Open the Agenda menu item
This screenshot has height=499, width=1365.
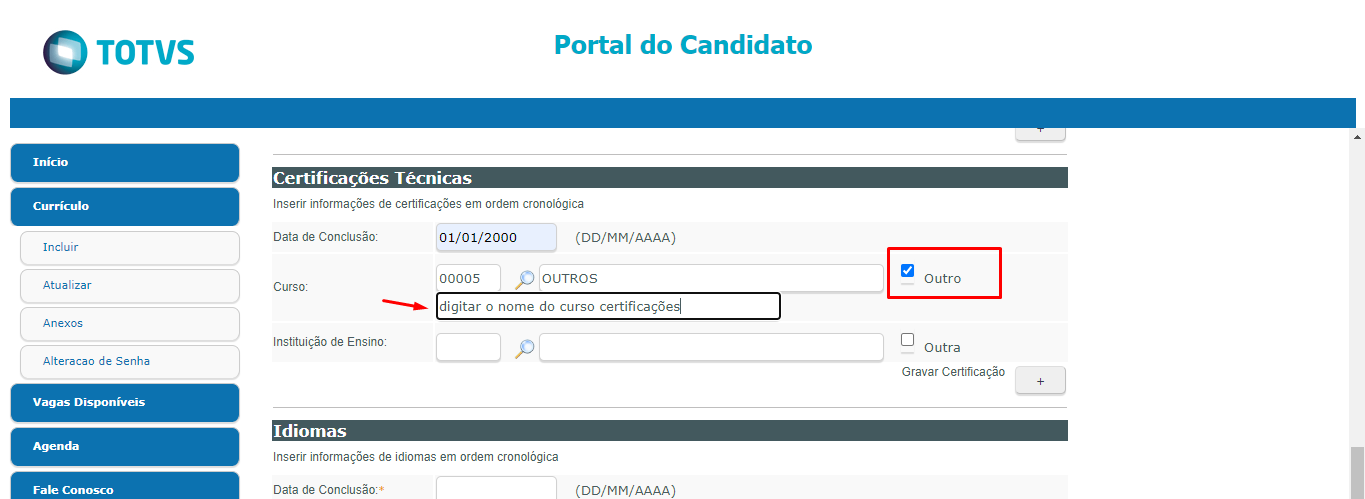tap(125, 446)
